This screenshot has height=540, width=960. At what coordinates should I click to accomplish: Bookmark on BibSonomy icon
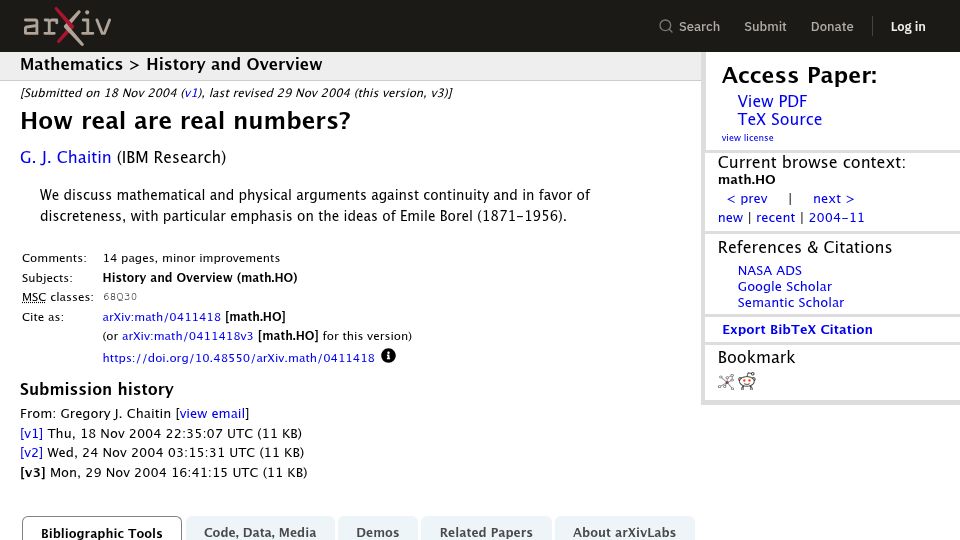(x=726, y=382)
